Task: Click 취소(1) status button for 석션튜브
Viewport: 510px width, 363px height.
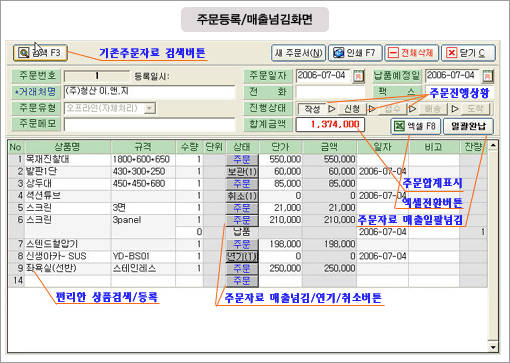Action: point(242,196)
